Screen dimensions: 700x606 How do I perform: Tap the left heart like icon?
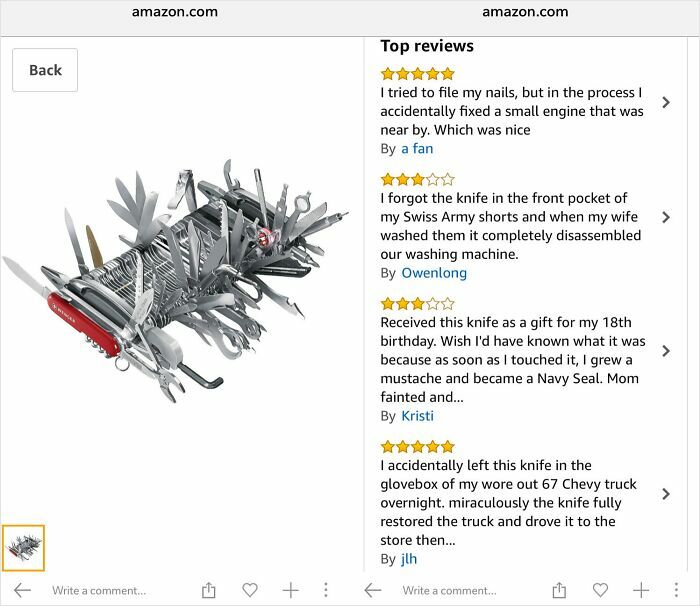251,590
